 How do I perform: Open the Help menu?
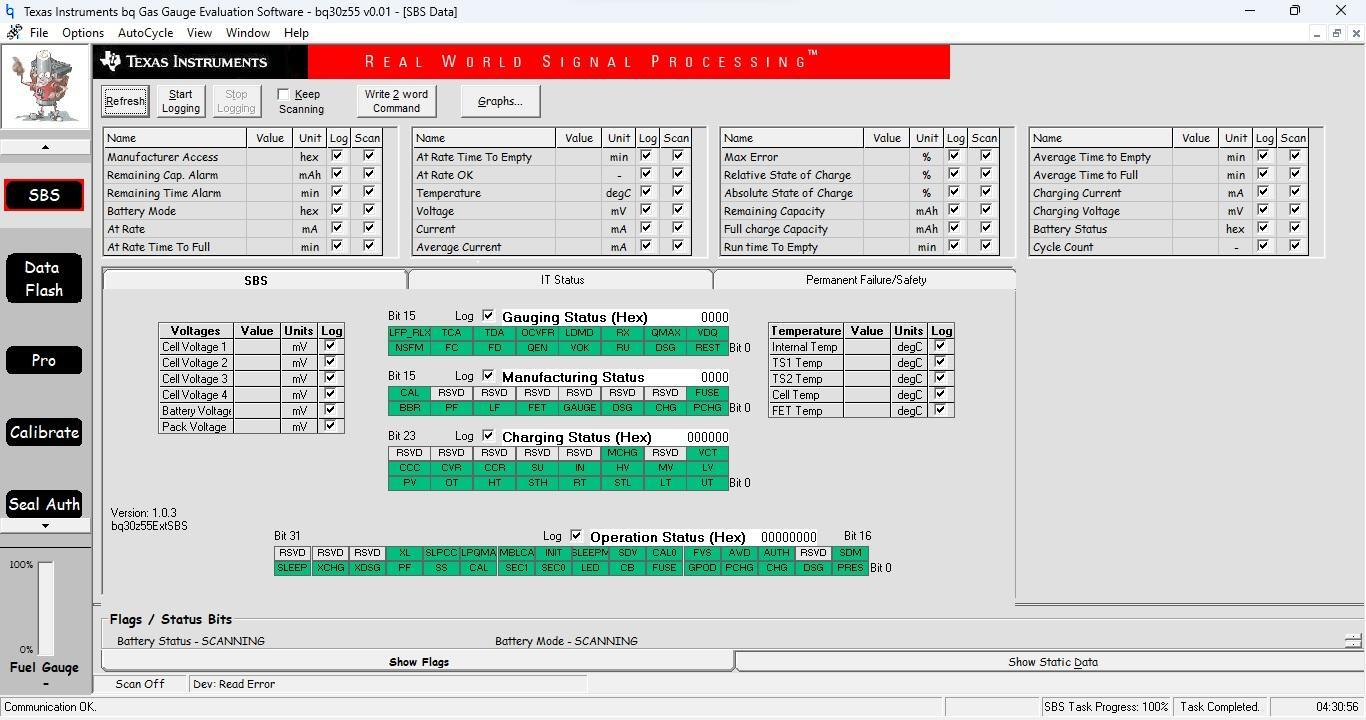[x=296, y=33]
